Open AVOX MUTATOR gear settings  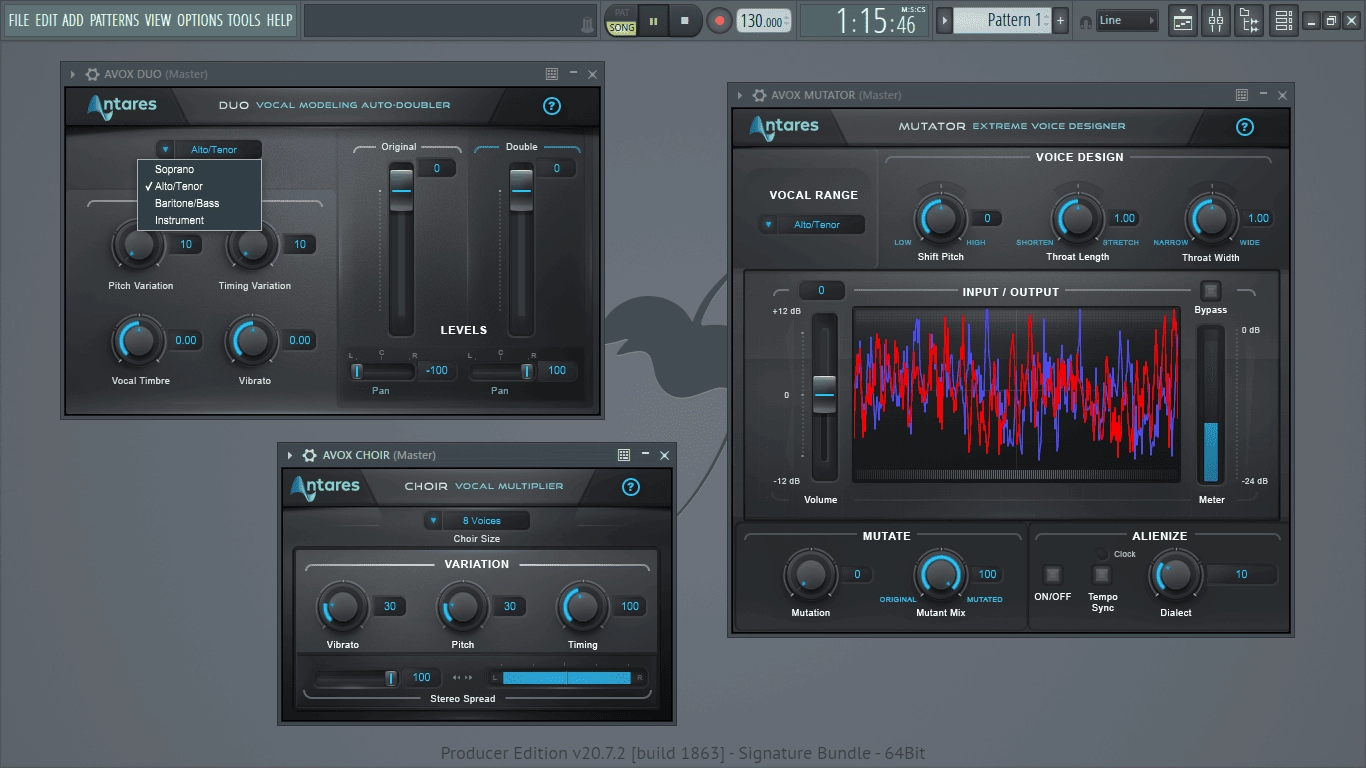759,95
